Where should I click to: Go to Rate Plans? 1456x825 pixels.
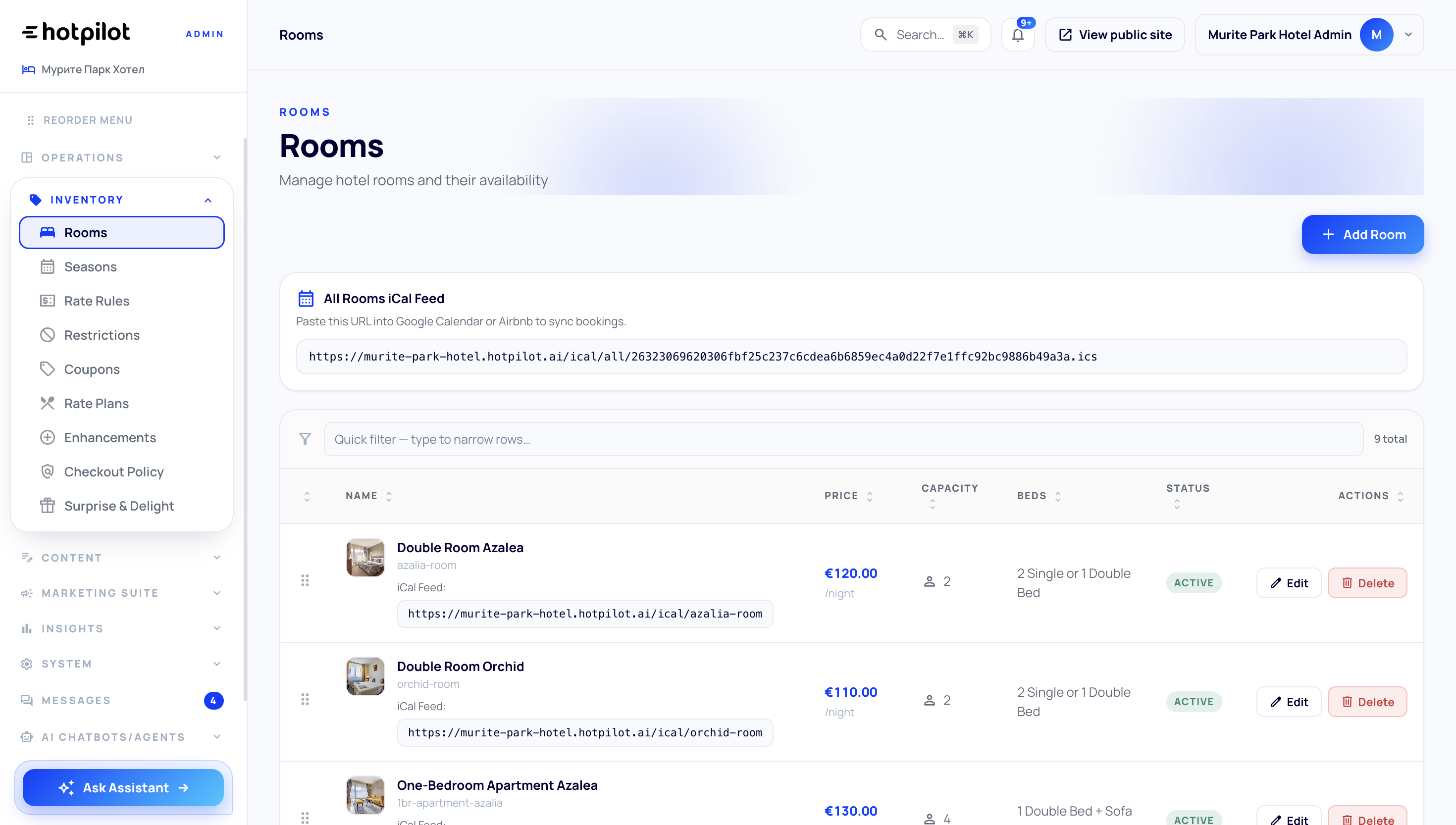(122, 403)
